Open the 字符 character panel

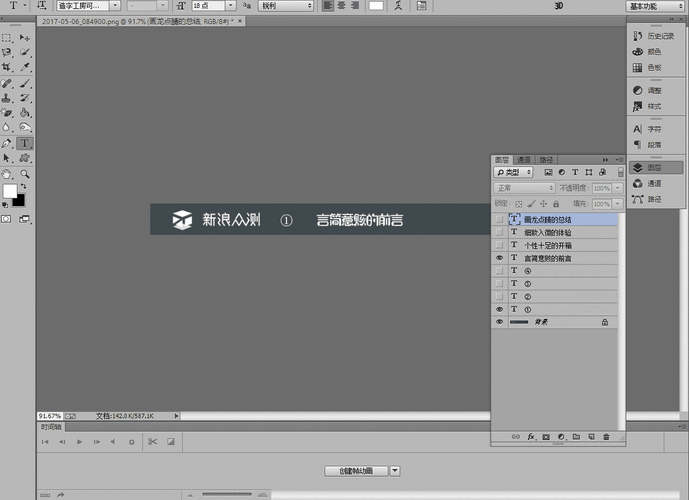pyautogui.click(x=656, y=129)
